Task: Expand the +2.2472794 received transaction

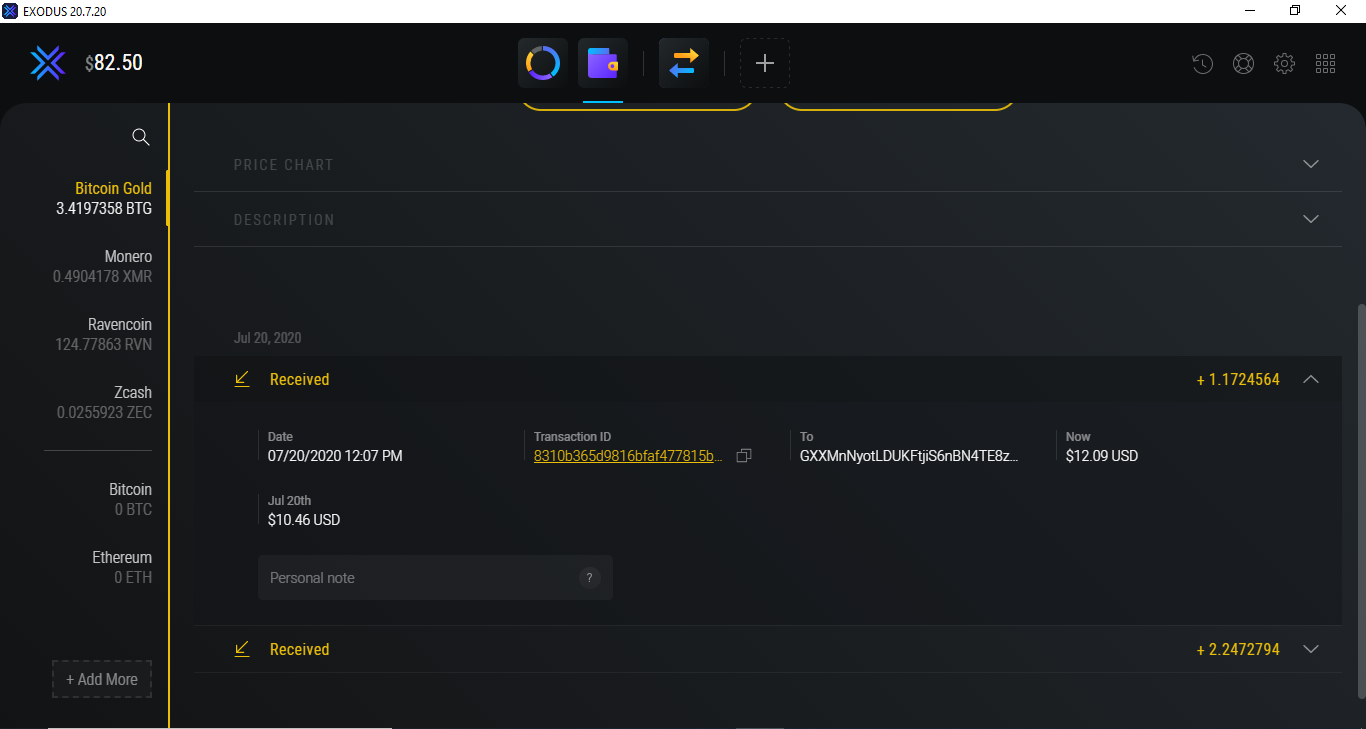Action: pyautogui.click(x=1311, y=649)
